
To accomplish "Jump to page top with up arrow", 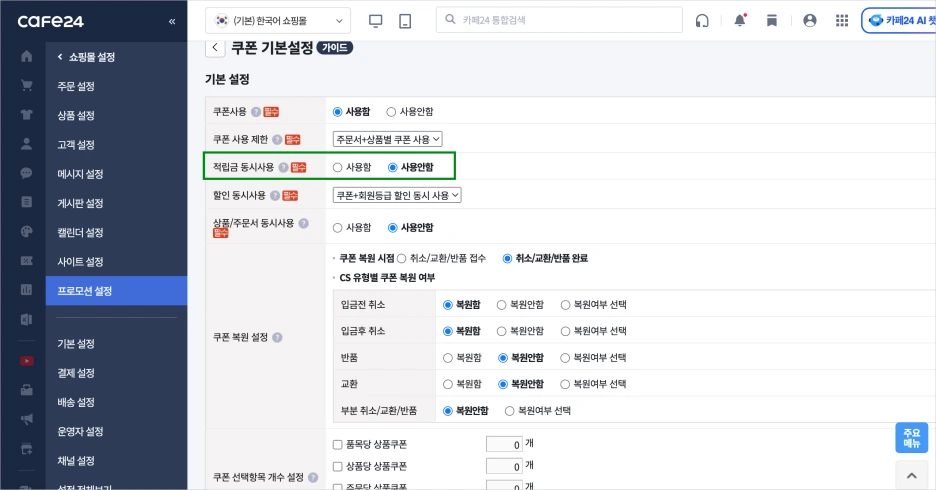I will click(x=912, y=476).
